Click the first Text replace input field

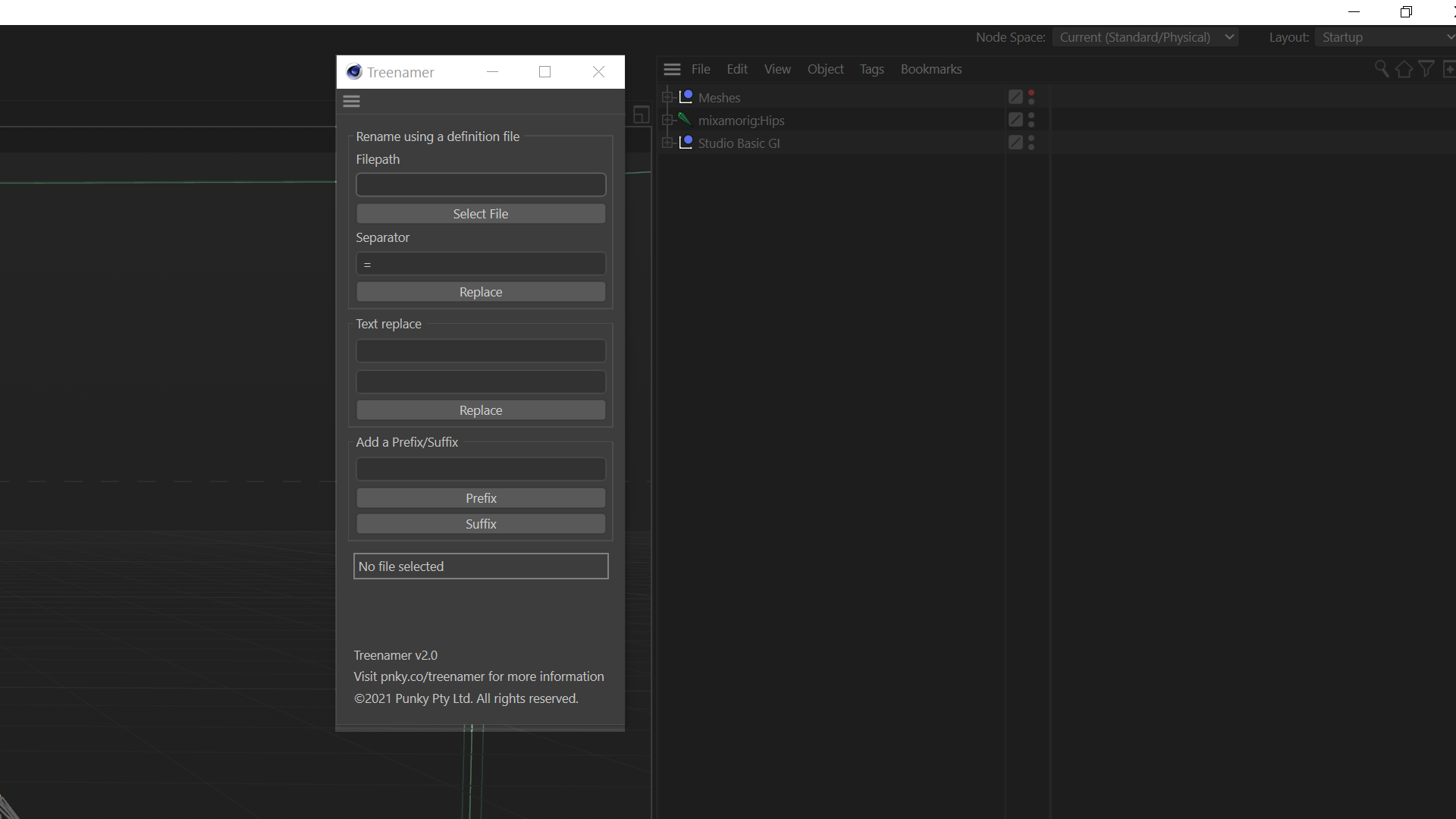[481, 350]
